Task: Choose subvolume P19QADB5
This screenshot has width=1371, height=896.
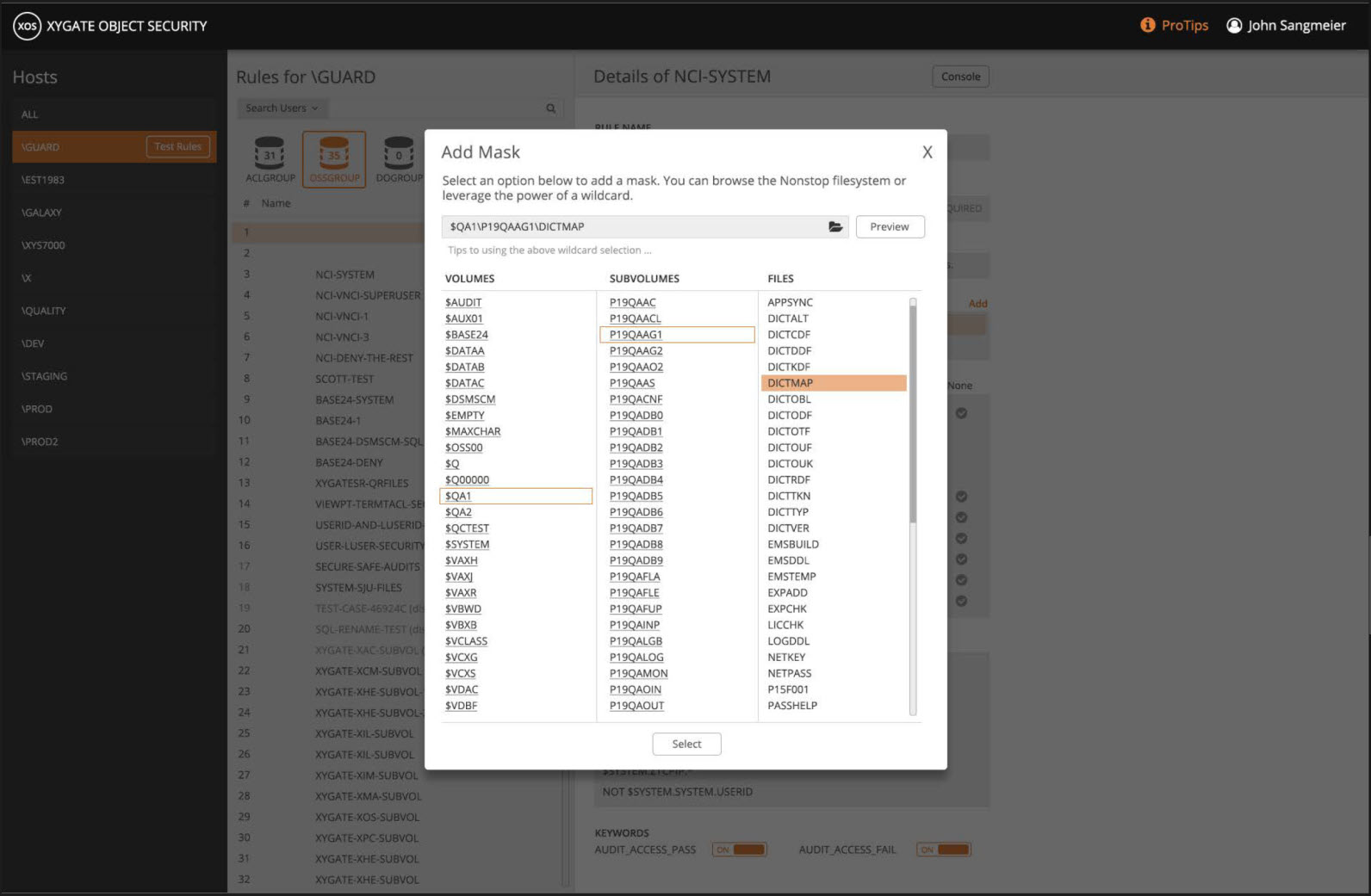Action: coord(636,496)
